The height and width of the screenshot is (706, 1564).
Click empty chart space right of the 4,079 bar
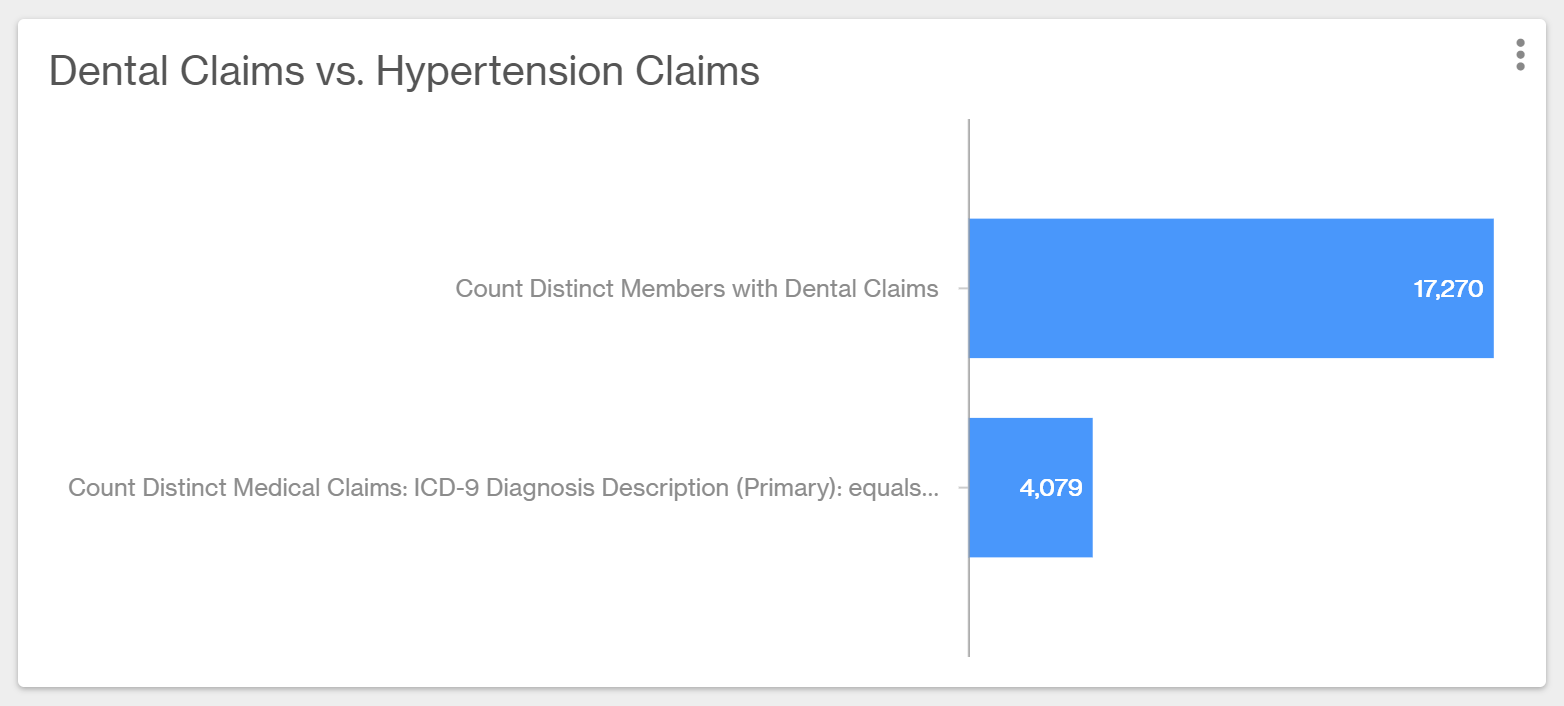(1300, 488)
